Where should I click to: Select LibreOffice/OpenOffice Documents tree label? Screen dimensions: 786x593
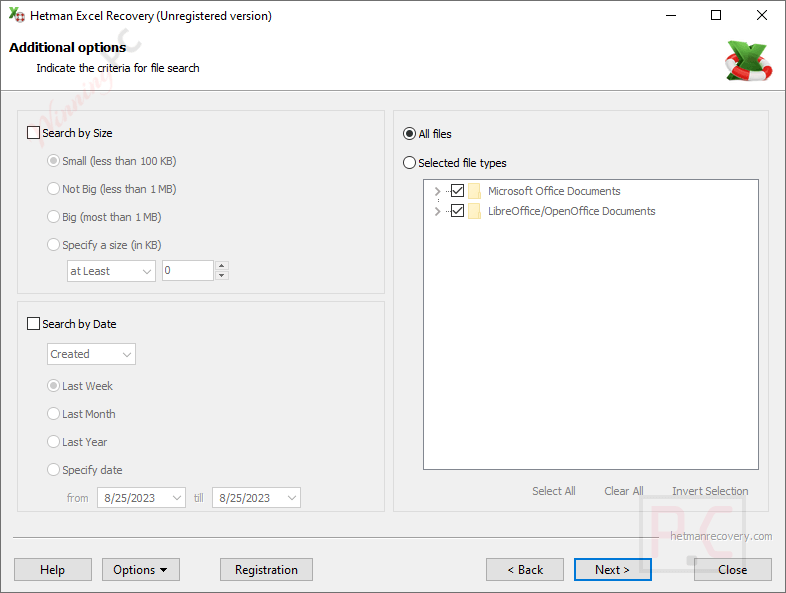(571, 211)
